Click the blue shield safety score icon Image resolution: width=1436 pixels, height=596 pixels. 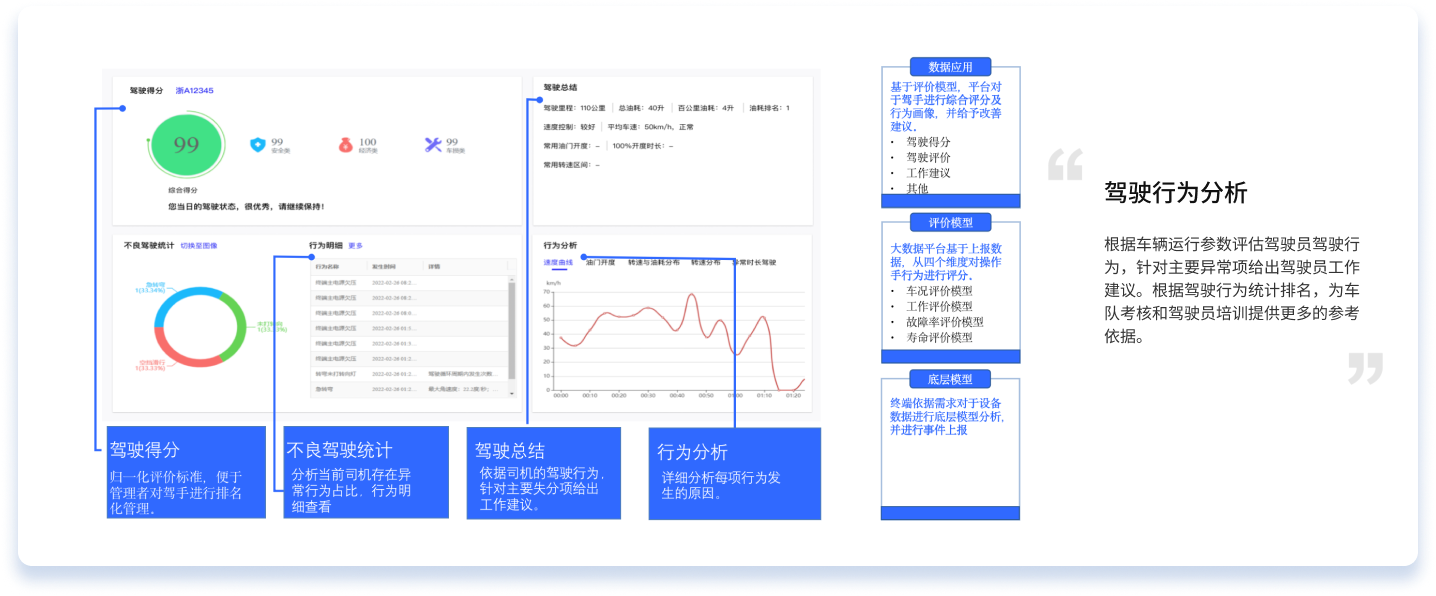point(259,143)
